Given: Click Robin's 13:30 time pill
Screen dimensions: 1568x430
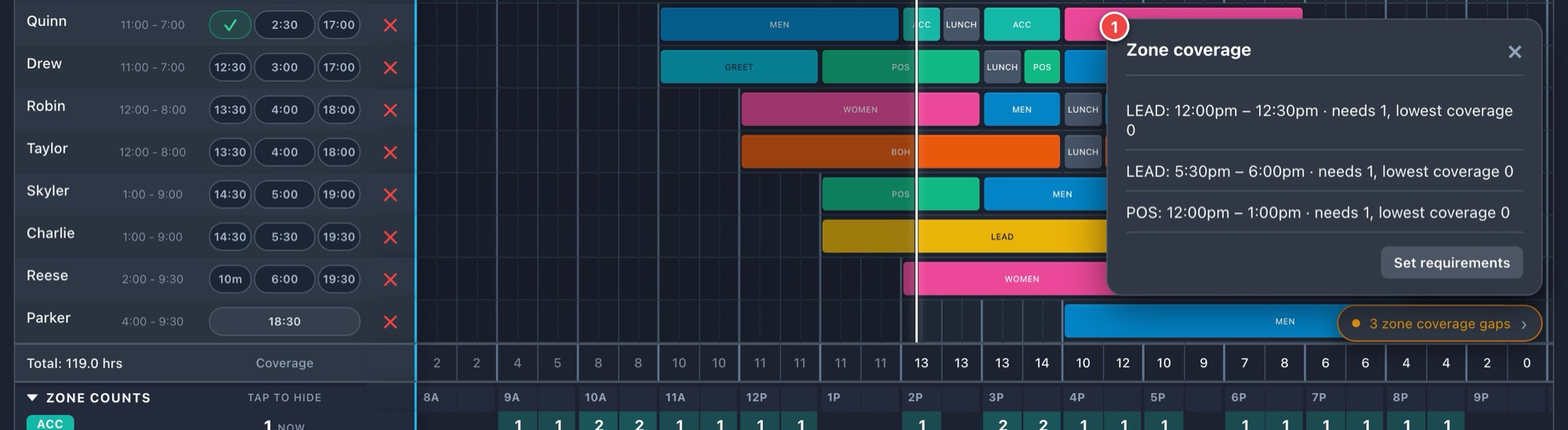Looking at the screenshot, I should 230,110.
